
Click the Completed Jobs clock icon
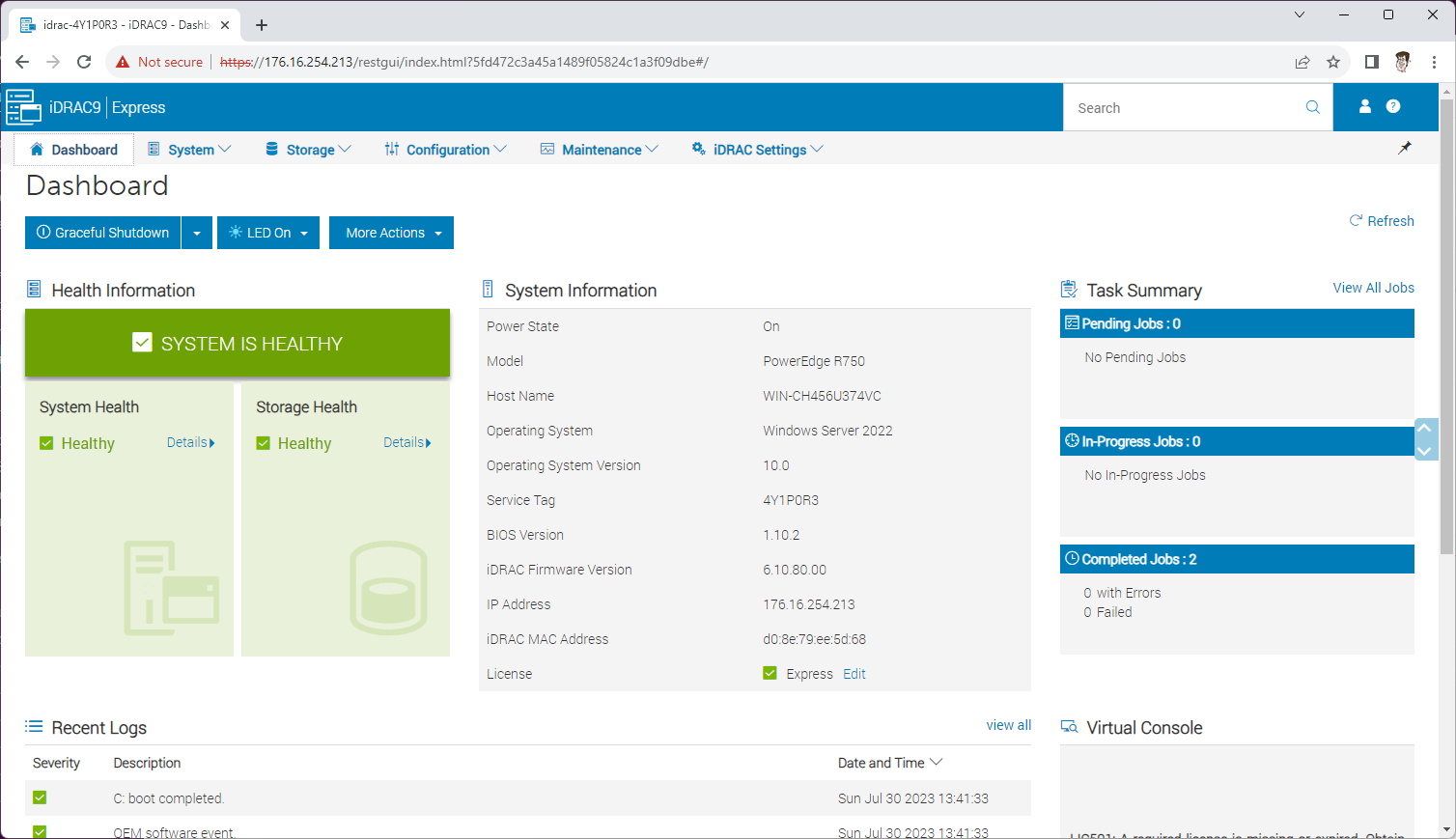1072,558
